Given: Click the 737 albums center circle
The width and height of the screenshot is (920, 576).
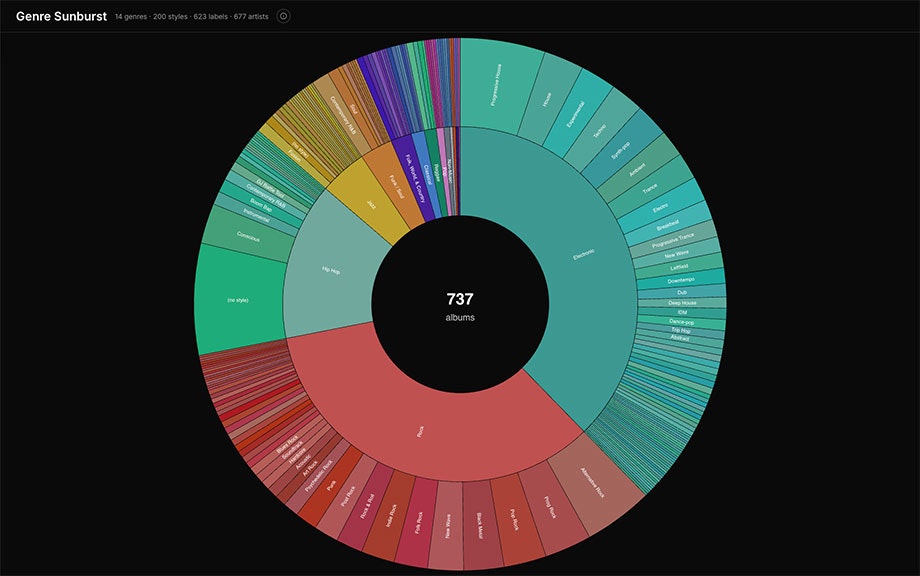Looking at the screenshot, I should click(460, 304).
